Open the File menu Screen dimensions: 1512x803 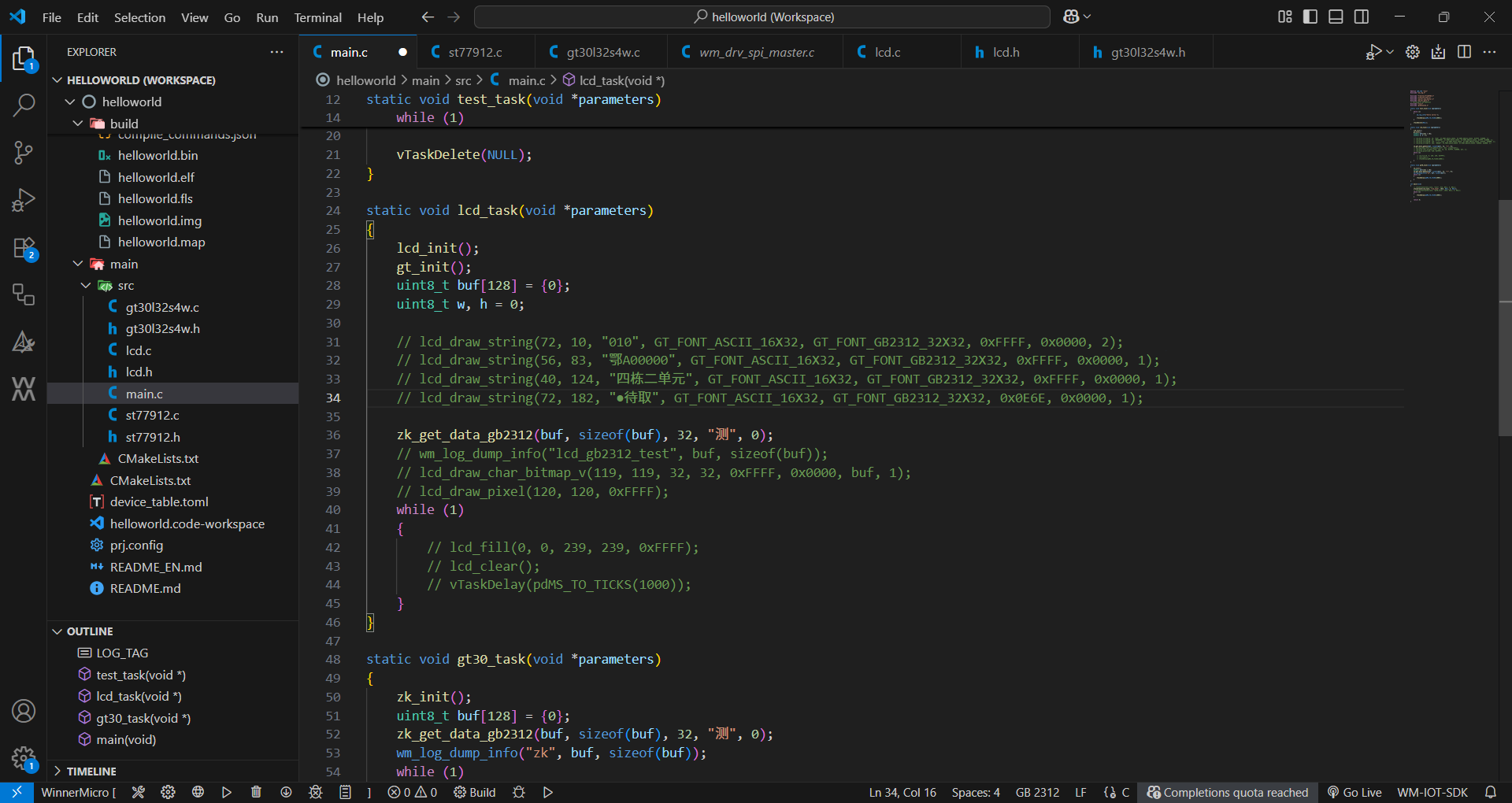[52, 17]
